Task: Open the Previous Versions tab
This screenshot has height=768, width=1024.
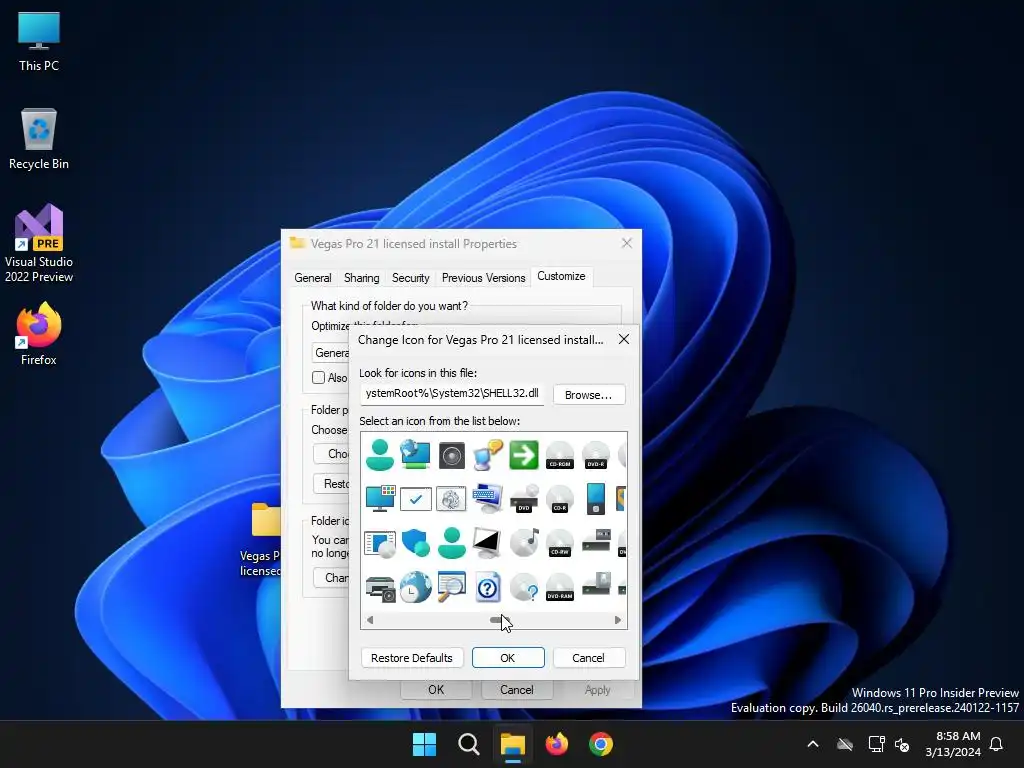Action: [484, 278]
